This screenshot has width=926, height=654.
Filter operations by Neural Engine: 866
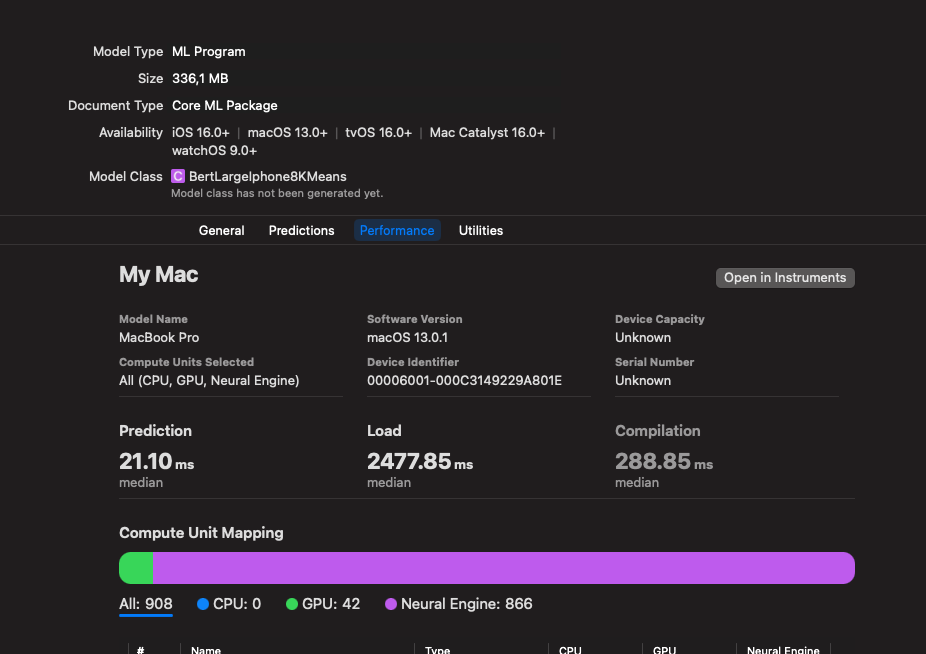466,604
